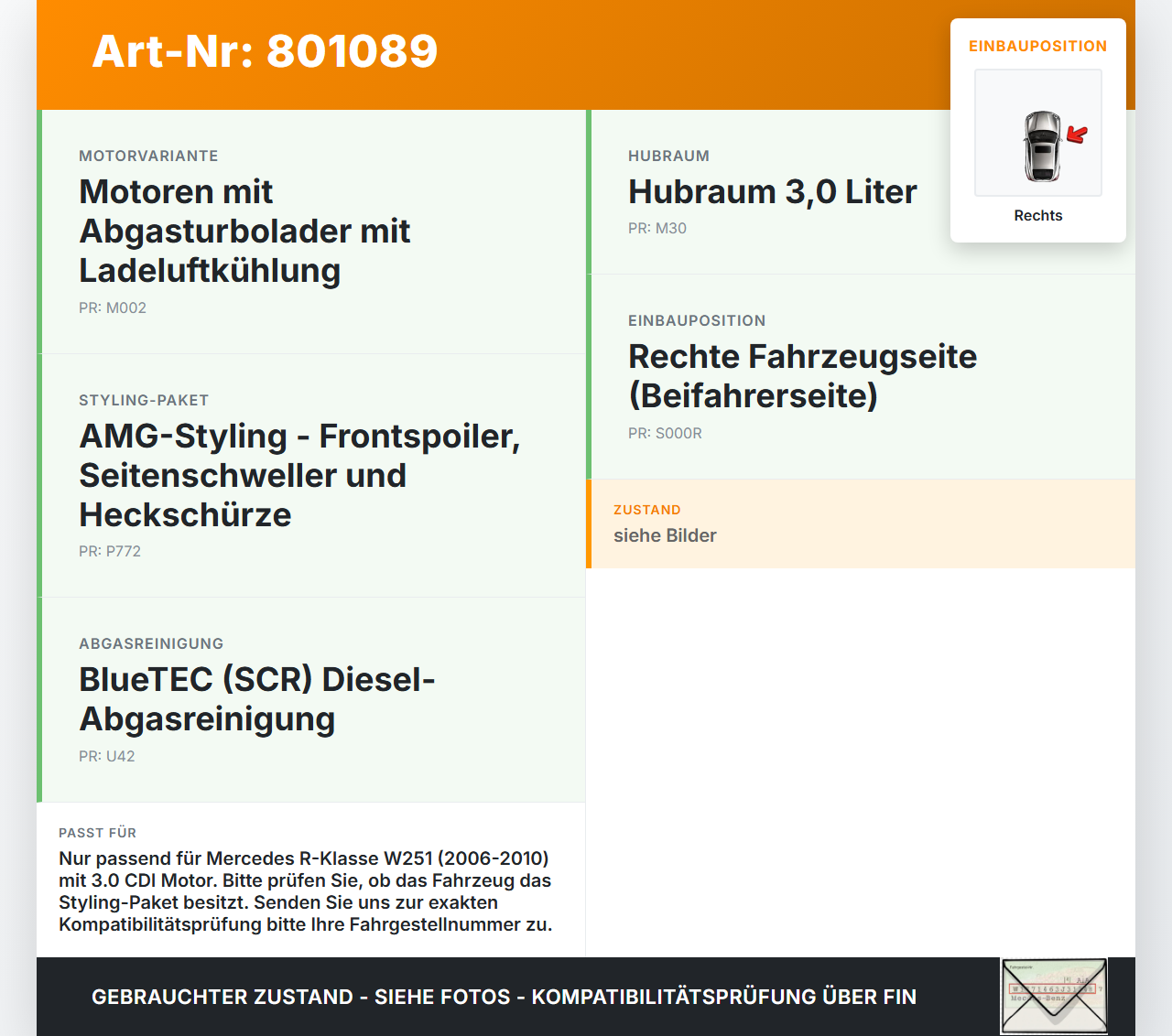This screenshot has width=1172, height=1036.
Task: Click the car installation position image
Action: coord(1038,133)
